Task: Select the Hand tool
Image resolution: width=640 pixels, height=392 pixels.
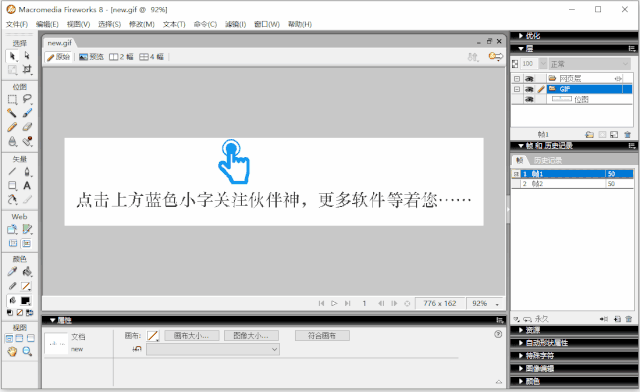Action: point(12,351)
